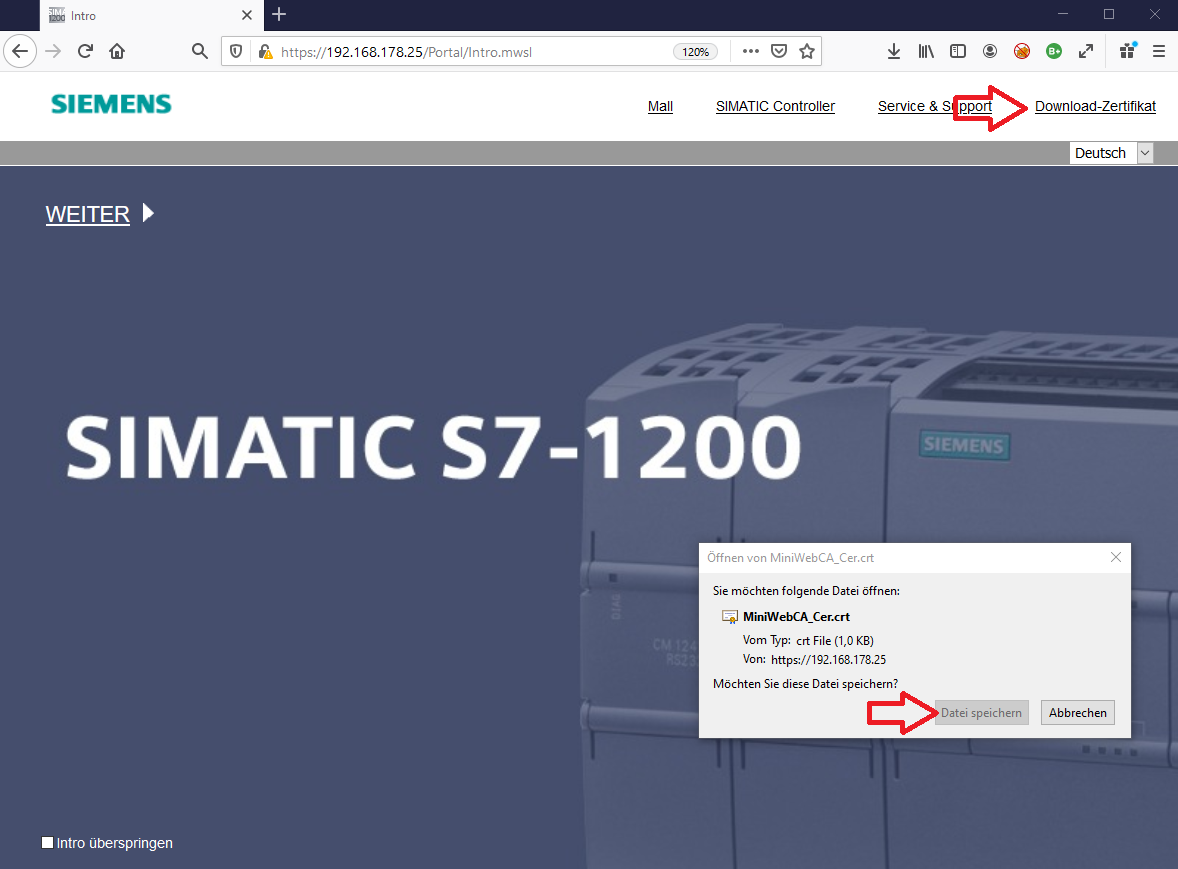1178x869 pixels.
Task: Click the dialog source text https://192.168.178.25
Action: coord(828,659)
